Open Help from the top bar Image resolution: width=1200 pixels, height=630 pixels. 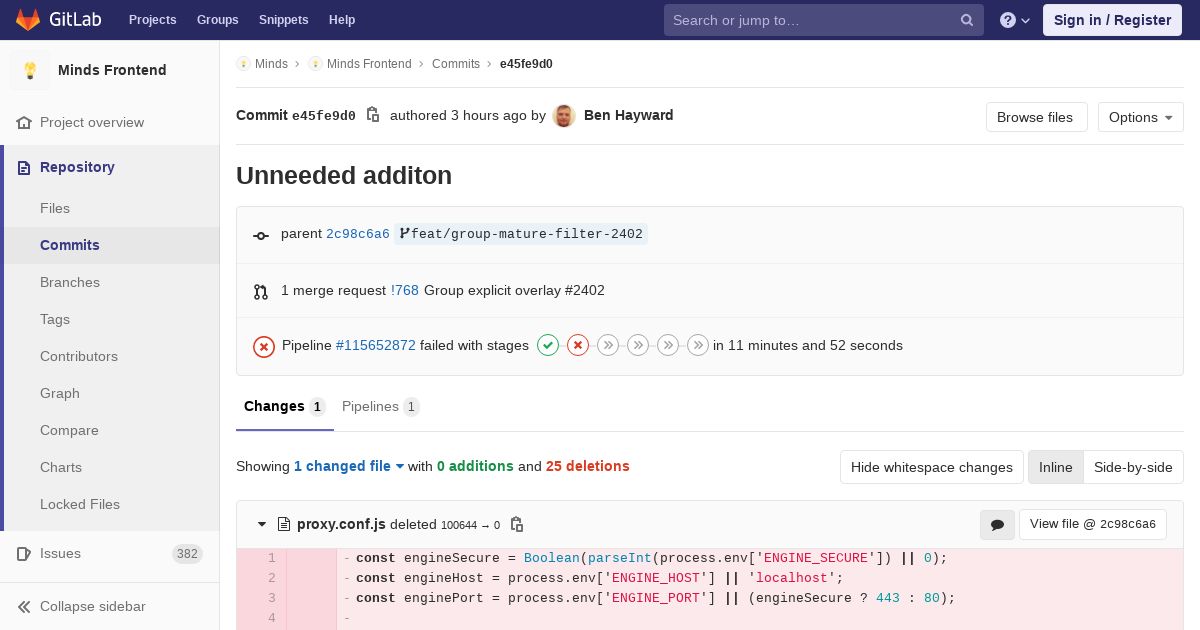click(x=342, y=20)
